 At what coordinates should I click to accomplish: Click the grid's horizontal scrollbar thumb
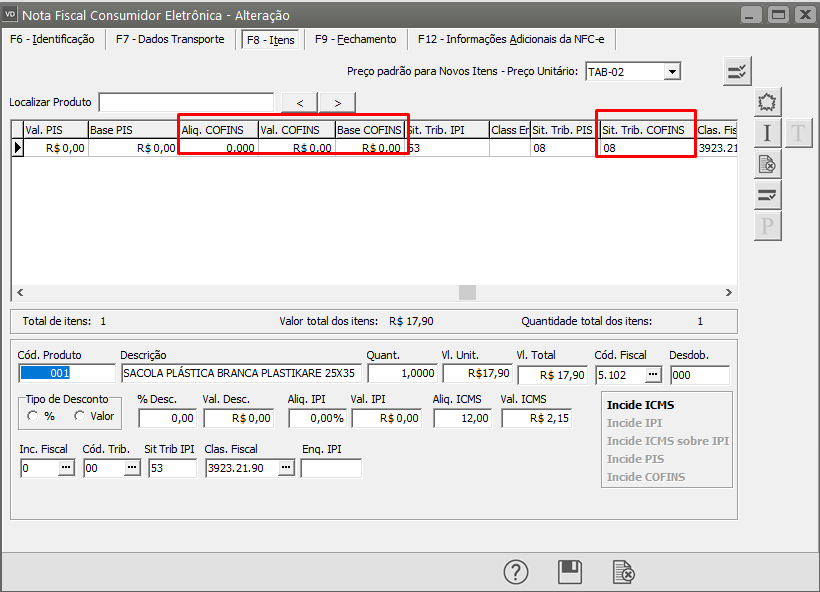(x=467, y=293)
